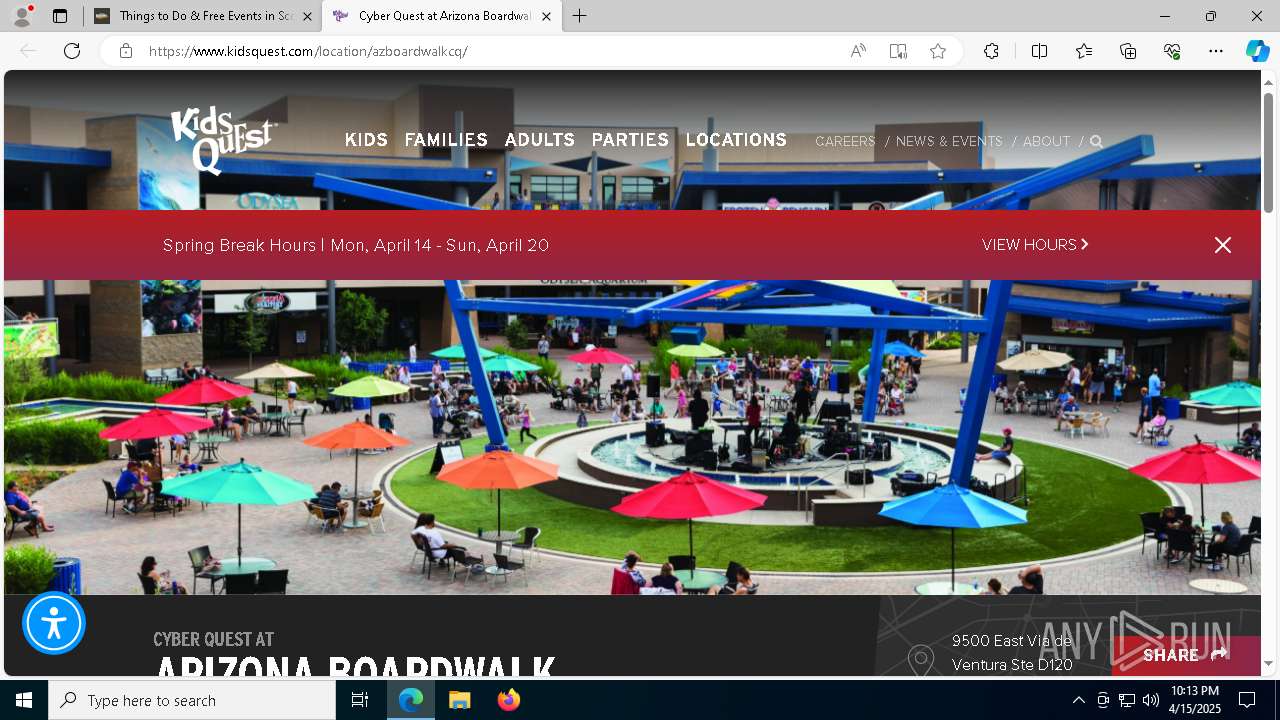Screen dimensions: 1280x720
Task: Switch to Things to Do & Free Events tab
Action: 203,16
